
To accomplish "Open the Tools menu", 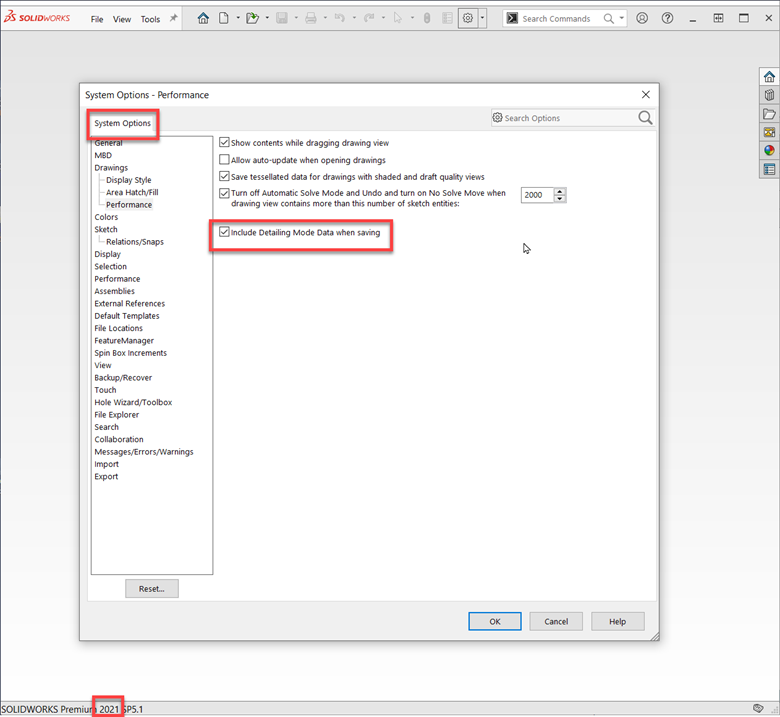I will click(150, 19).
